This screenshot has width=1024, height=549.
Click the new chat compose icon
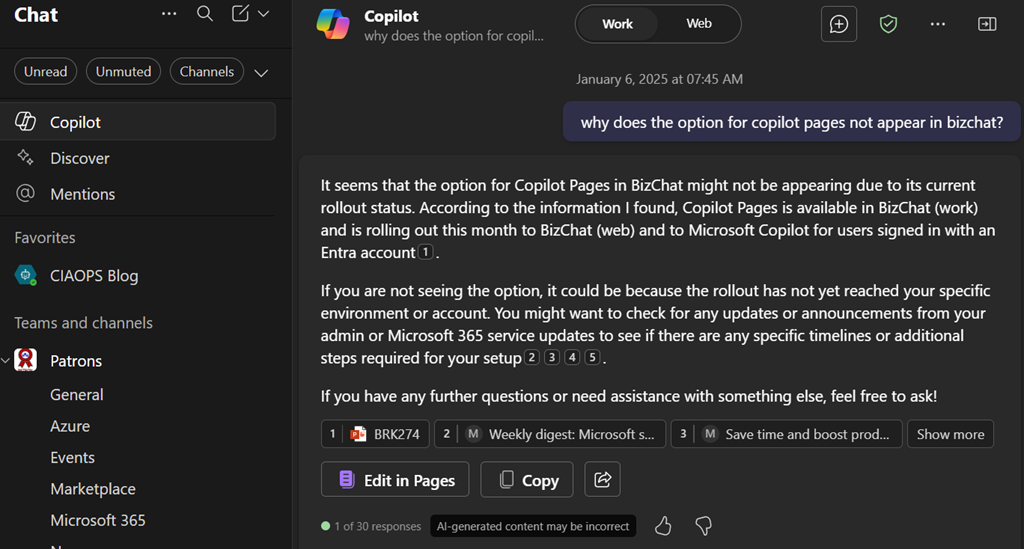tap(240, 14)
